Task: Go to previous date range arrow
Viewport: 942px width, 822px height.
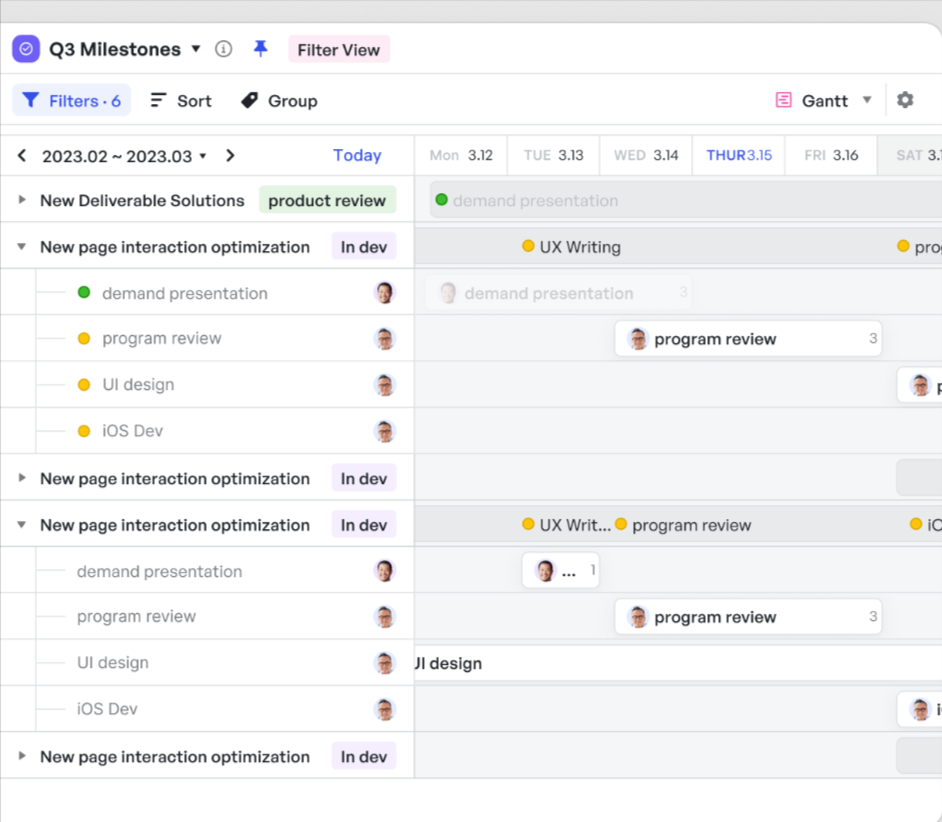Action: (22, 156)
